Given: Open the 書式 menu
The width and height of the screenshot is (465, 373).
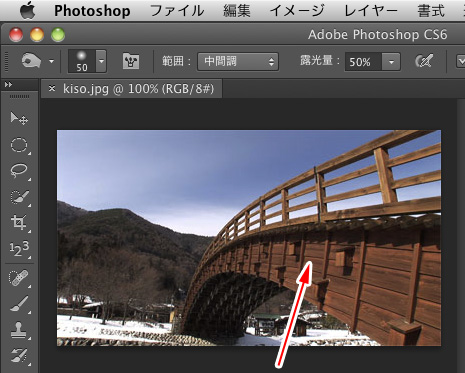Looking at the screenshot, I should [x=431, y=11].
